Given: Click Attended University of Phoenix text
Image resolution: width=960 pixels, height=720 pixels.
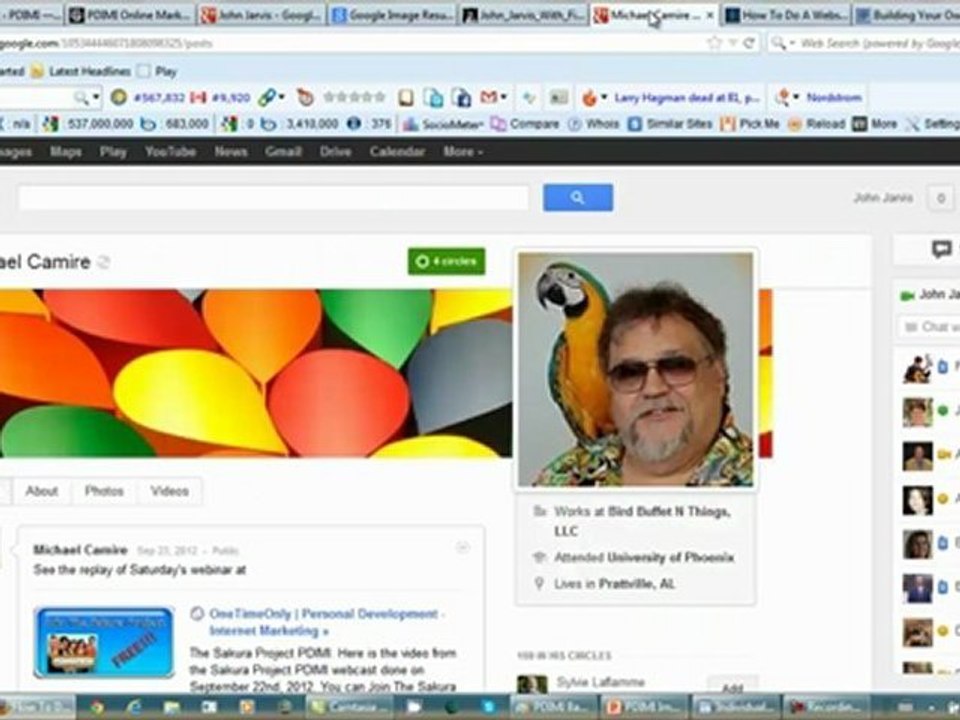Looking at the screenshot, I should (644, 557).
